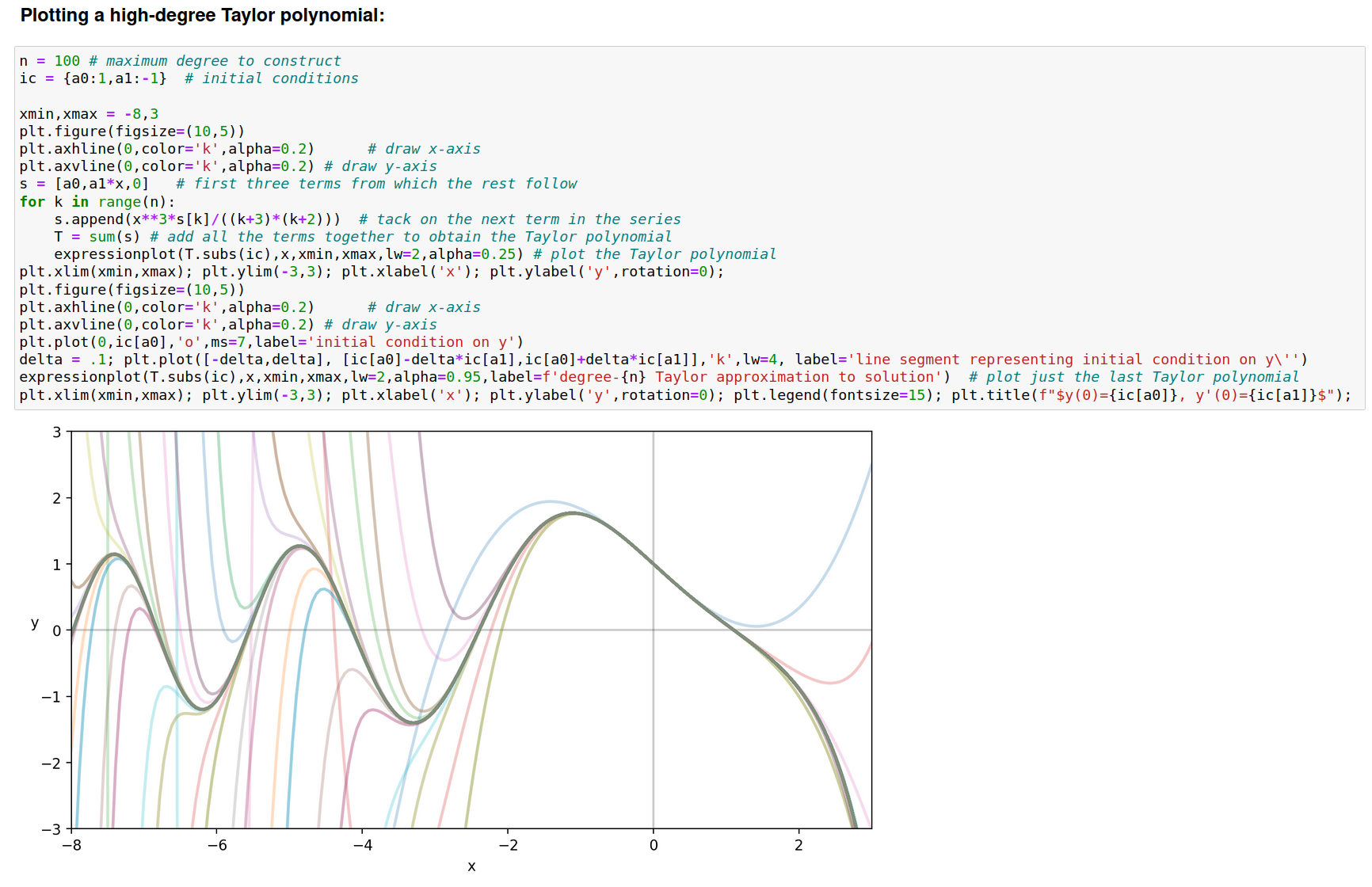The height and width of the screenshot is (887, 1372).
Task: Click the 'plt.plot(0,ic[a0],'o'...' line
Action: pyautogui.click(x=272, y=342)
